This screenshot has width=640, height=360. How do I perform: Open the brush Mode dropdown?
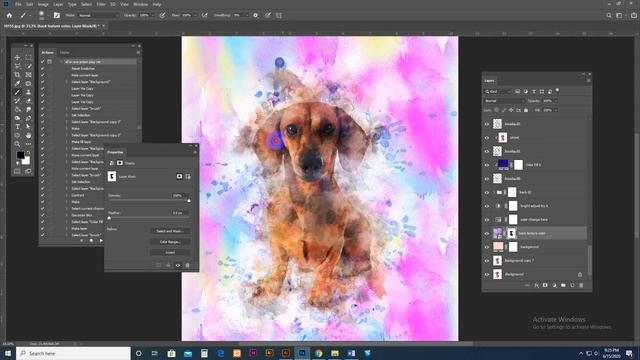pyautogui.click(x=98, y=15)
